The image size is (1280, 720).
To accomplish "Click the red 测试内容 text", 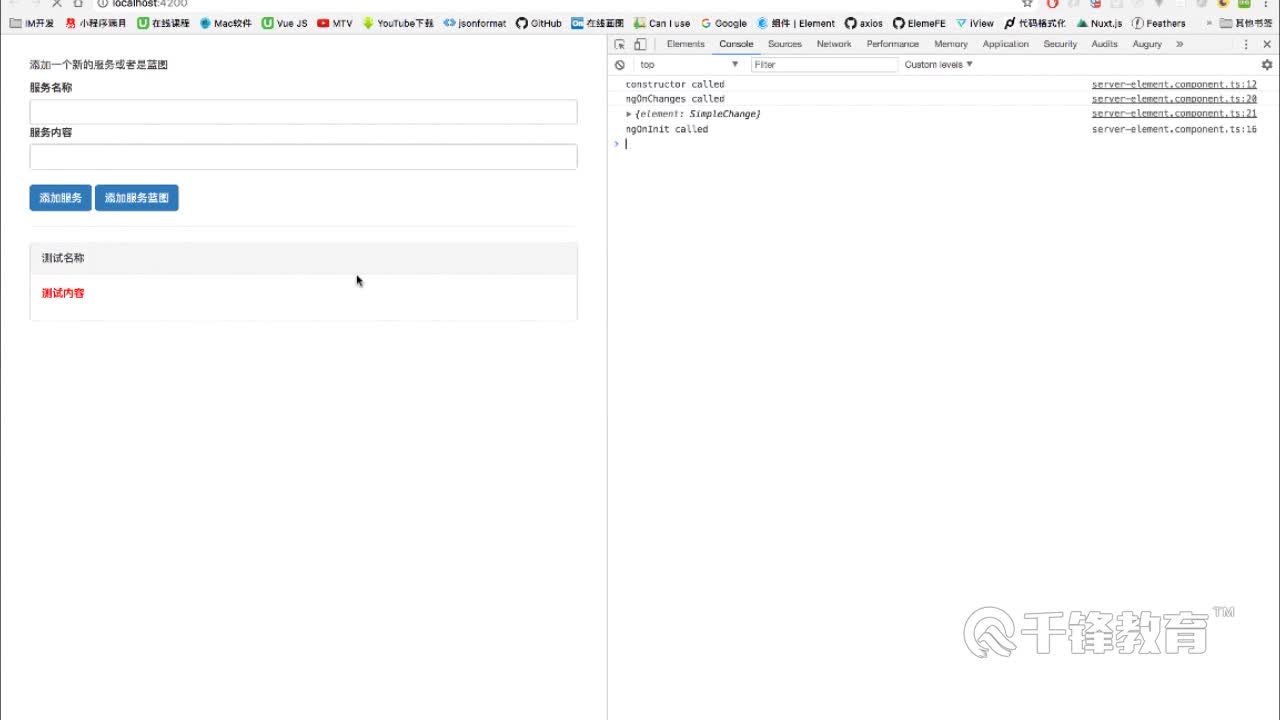I will pyautogui.click(x=63, y=293).
